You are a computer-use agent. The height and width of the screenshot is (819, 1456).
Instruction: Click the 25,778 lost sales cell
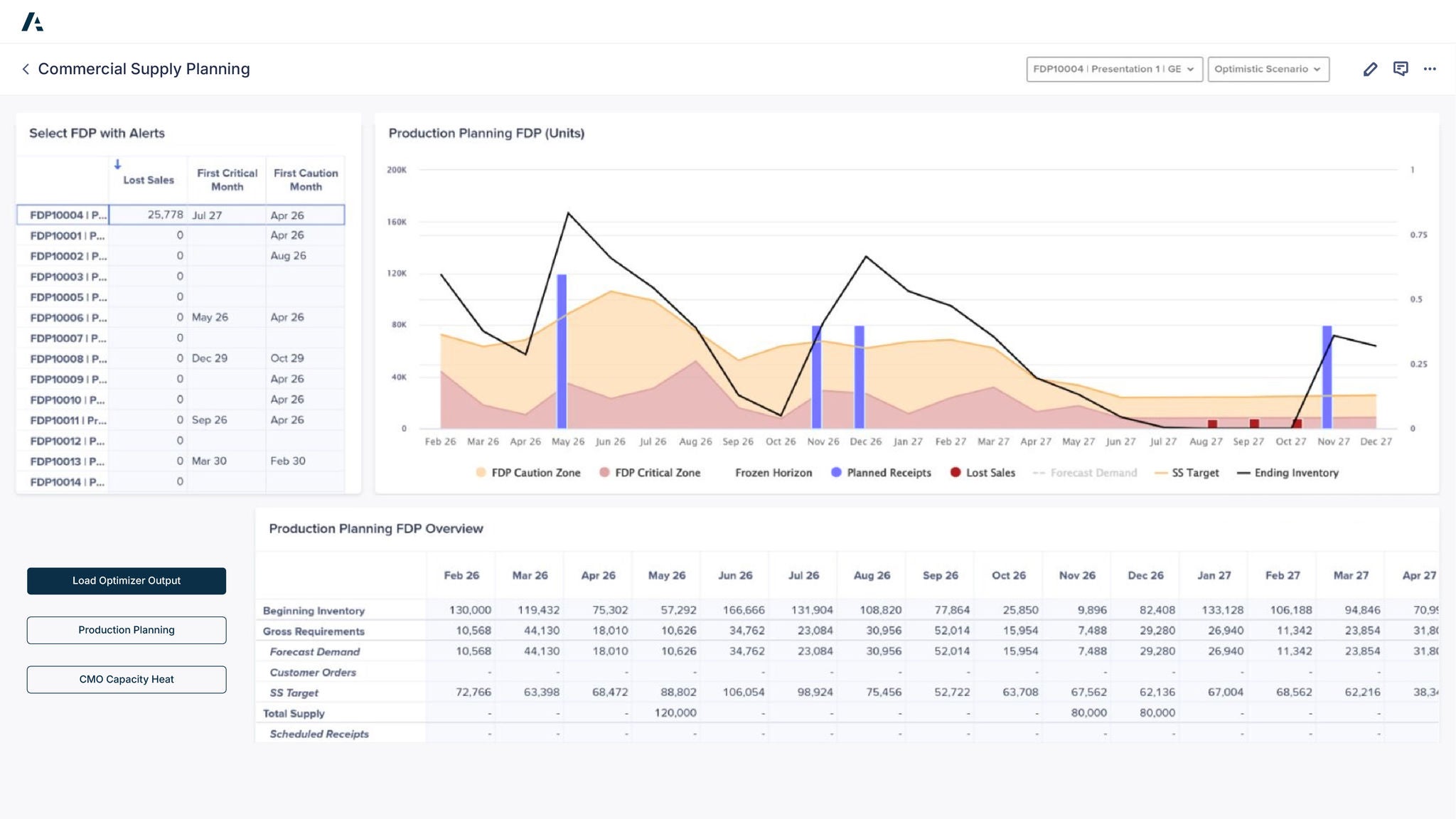148,215
